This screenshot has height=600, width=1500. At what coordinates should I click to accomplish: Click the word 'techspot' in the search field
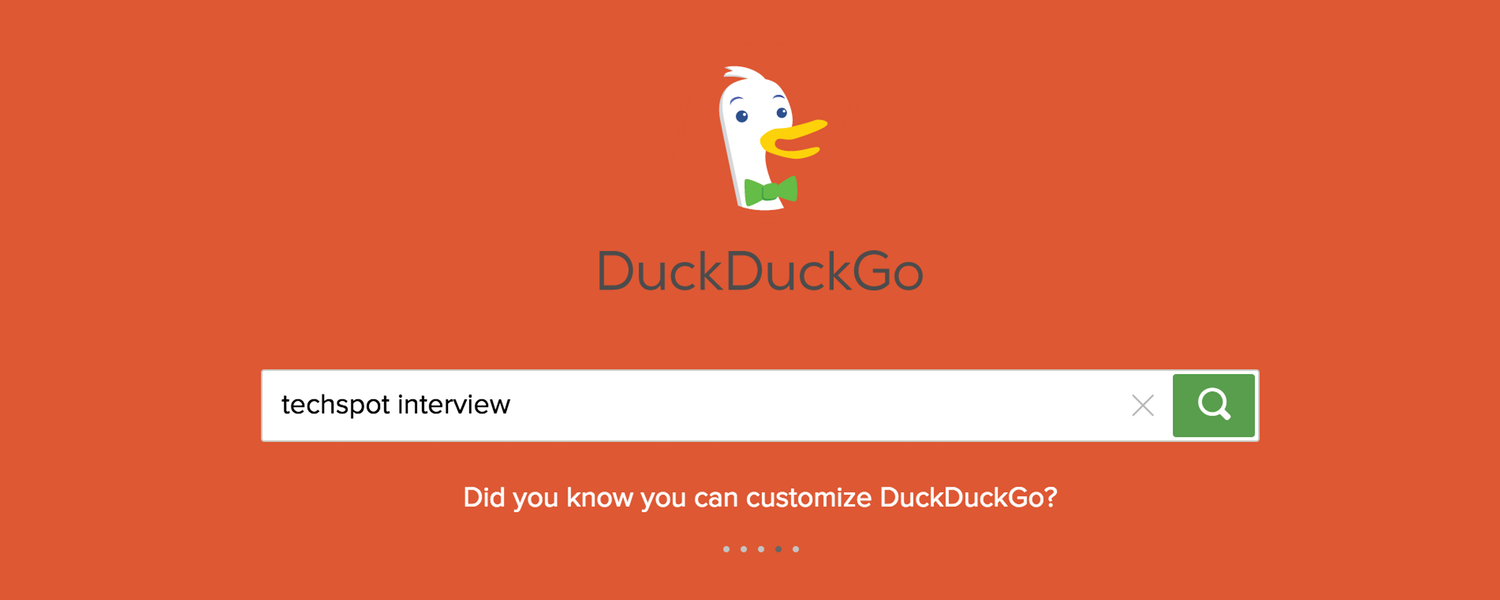(336, 405)
